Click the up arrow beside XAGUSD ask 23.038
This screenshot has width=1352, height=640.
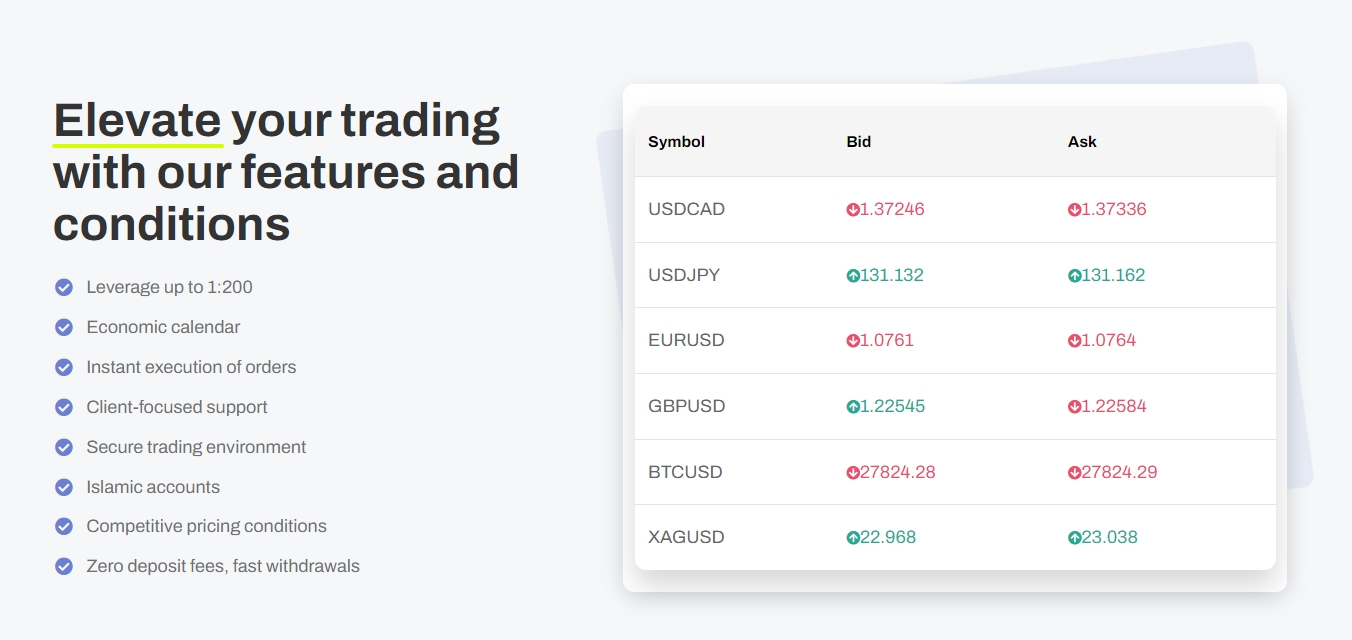click(x=1075, y=538)
